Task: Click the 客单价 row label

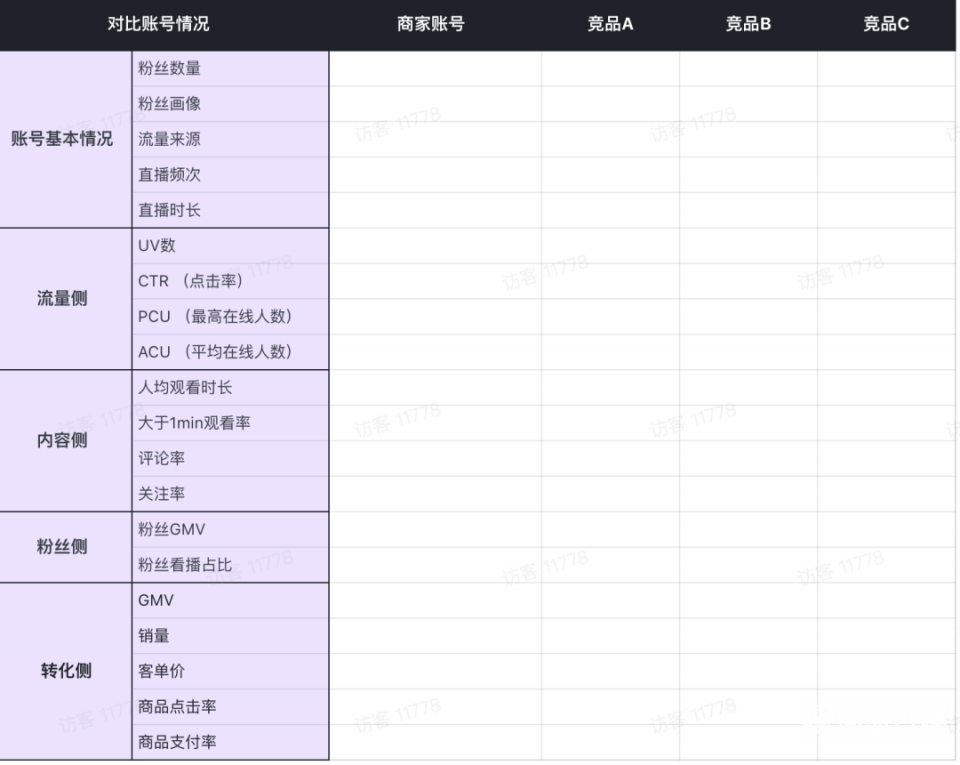Action: pyautogui.click(x=229, y=671)
